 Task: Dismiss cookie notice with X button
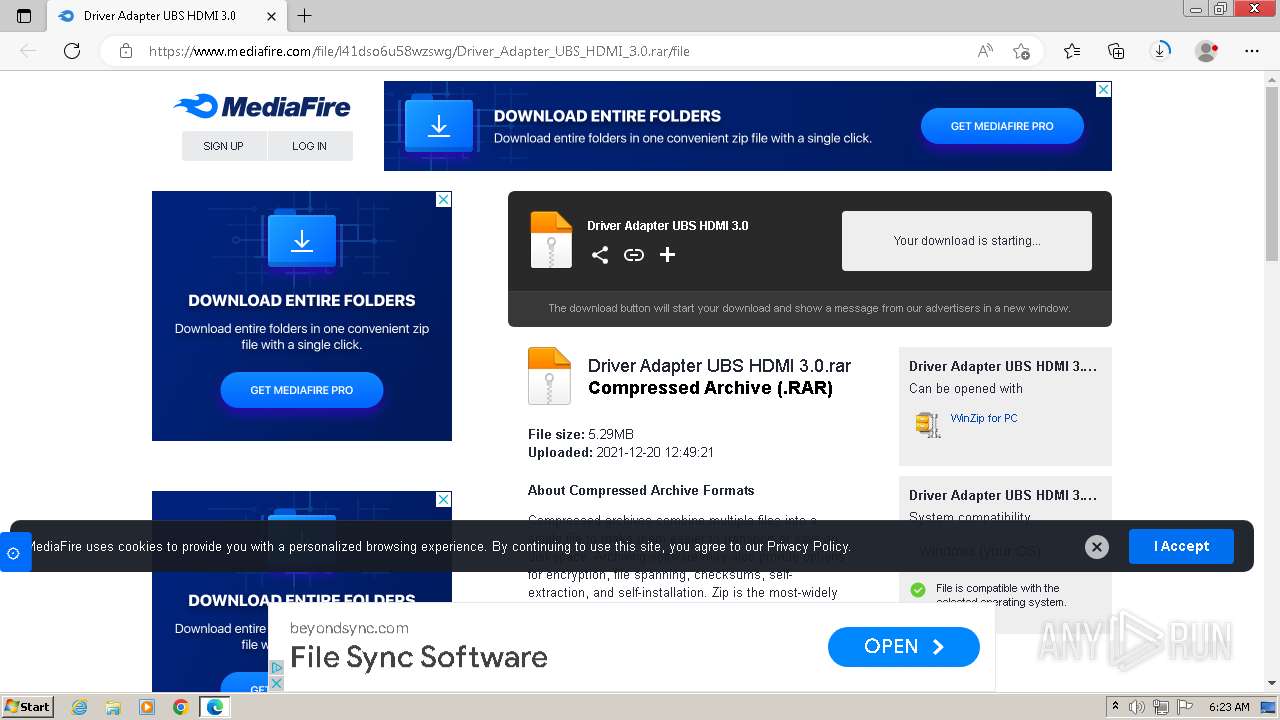coord(1097,546)
